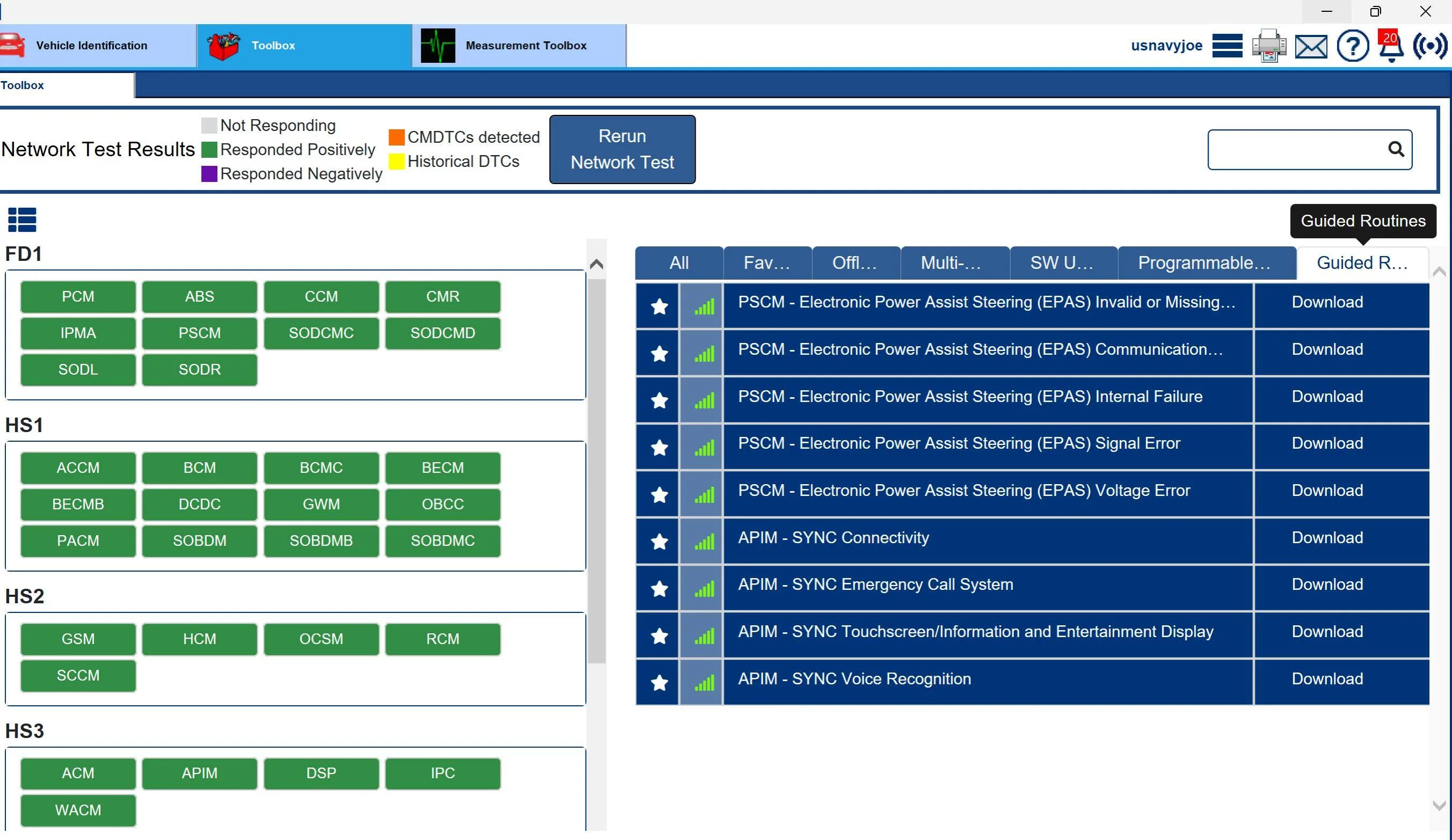Open notifications bell with 20 badge
1452x840 pixels.
[1390, 46]
